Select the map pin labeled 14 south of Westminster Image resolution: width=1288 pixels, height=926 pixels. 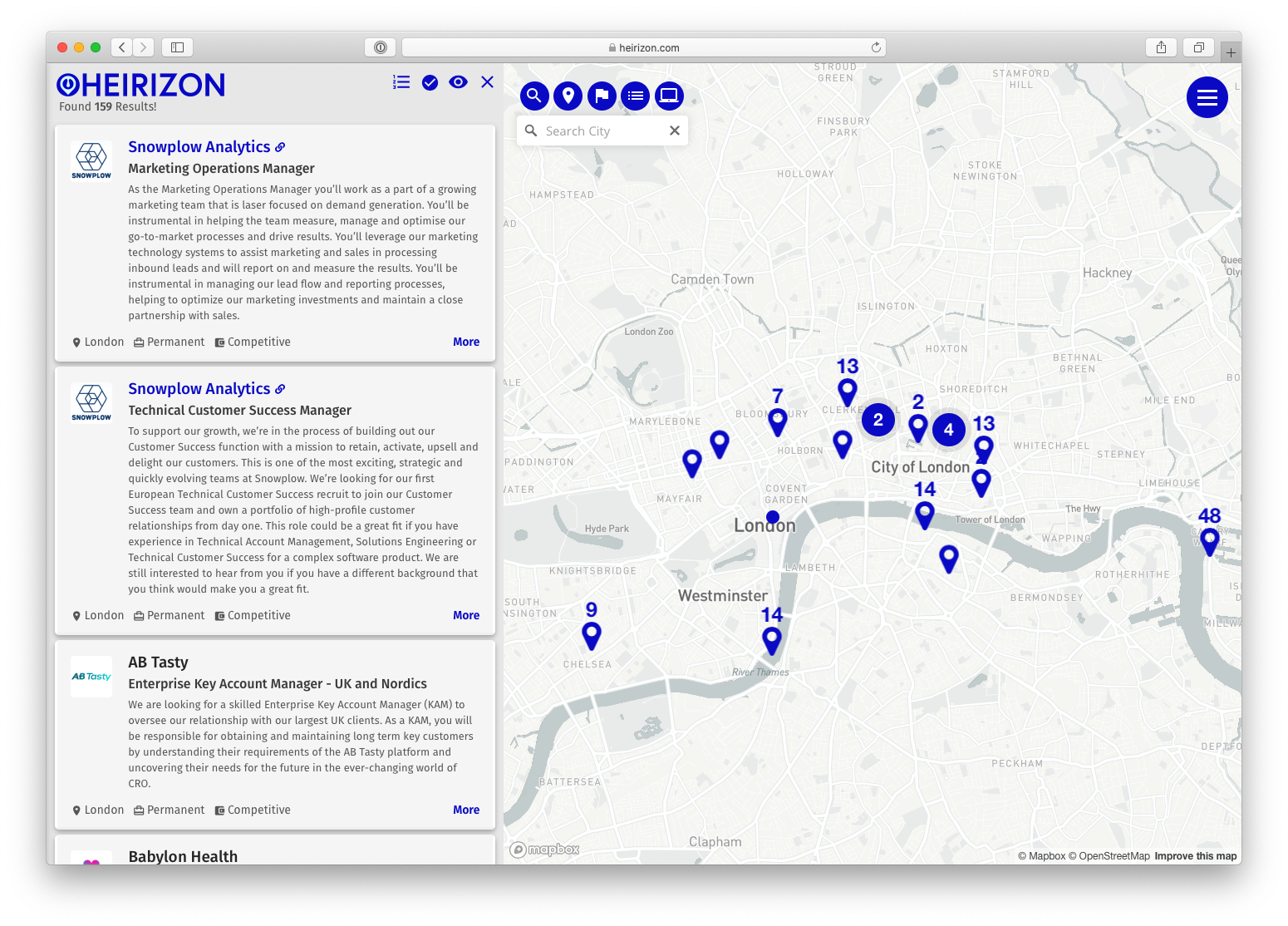pyautogui.click(x=772, y=640)
